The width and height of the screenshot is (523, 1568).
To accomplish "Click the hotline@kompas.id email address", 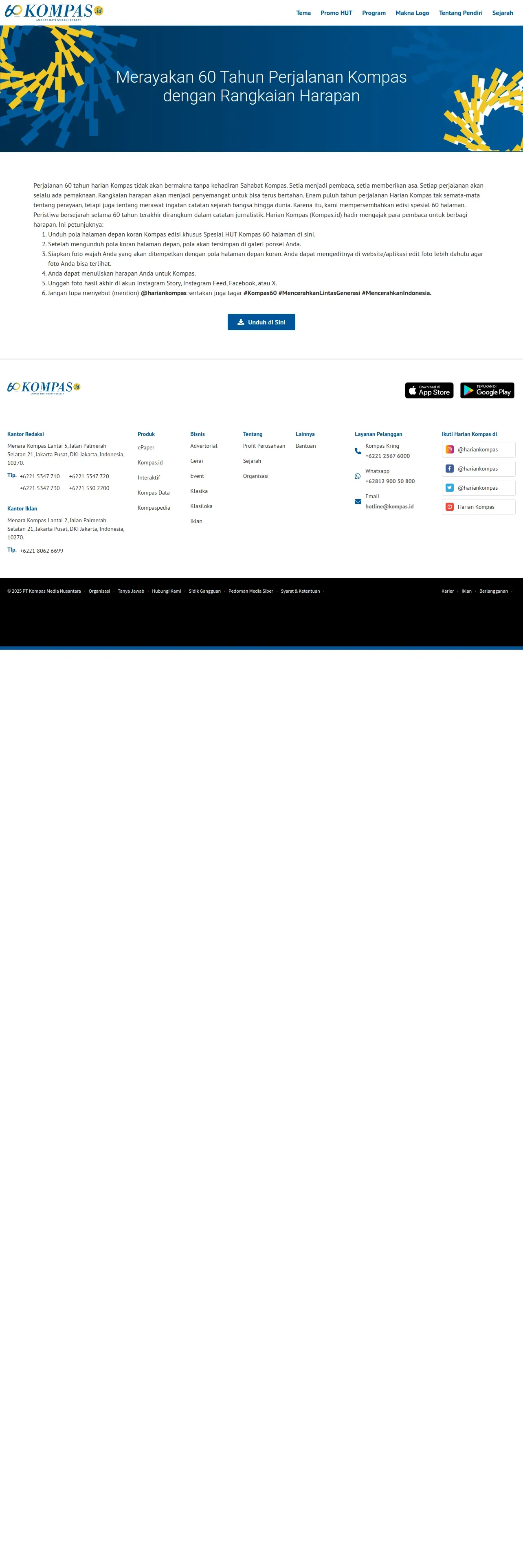I will click(389, 506).
